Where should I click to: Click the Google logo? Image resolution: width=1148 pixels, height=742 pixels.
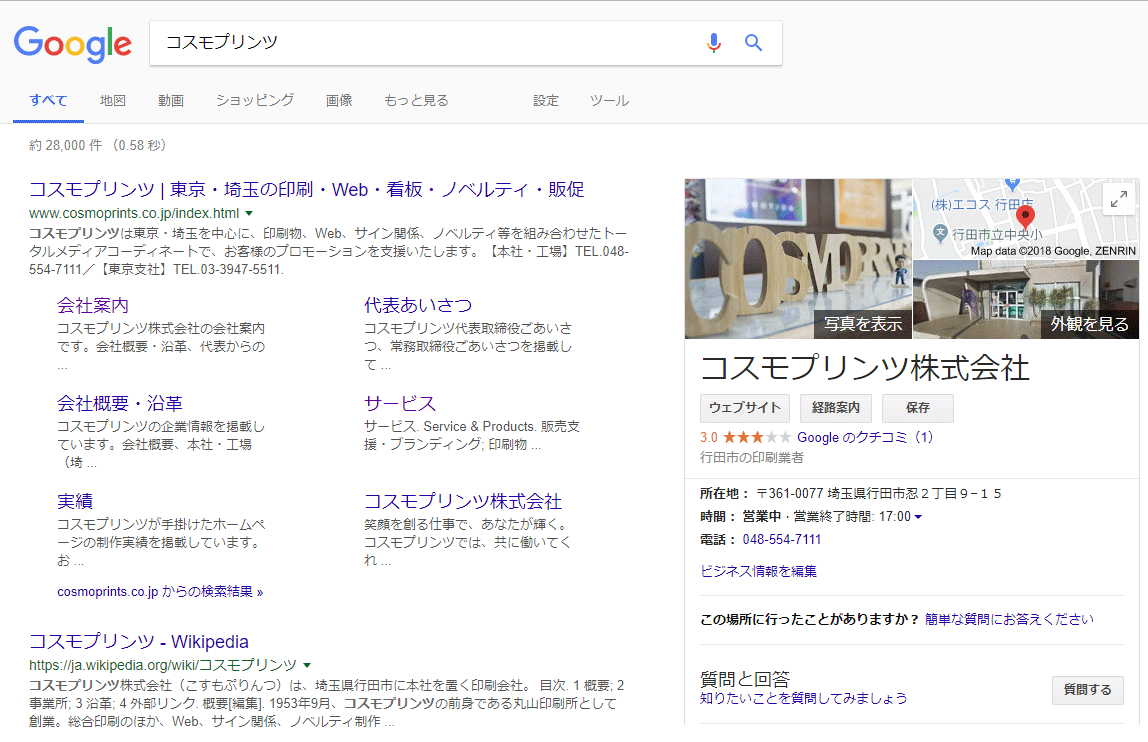tap(72, 44)
